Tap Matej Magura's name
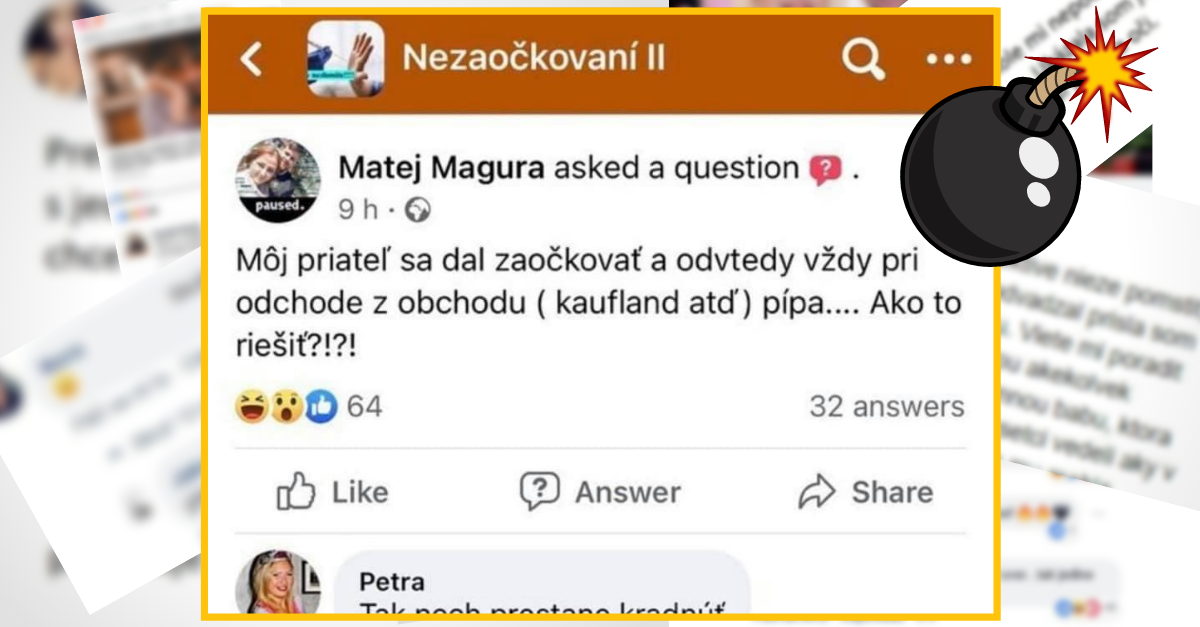Image resolution: width=1200 pixels, height=627 pixels. pos(437,167)
